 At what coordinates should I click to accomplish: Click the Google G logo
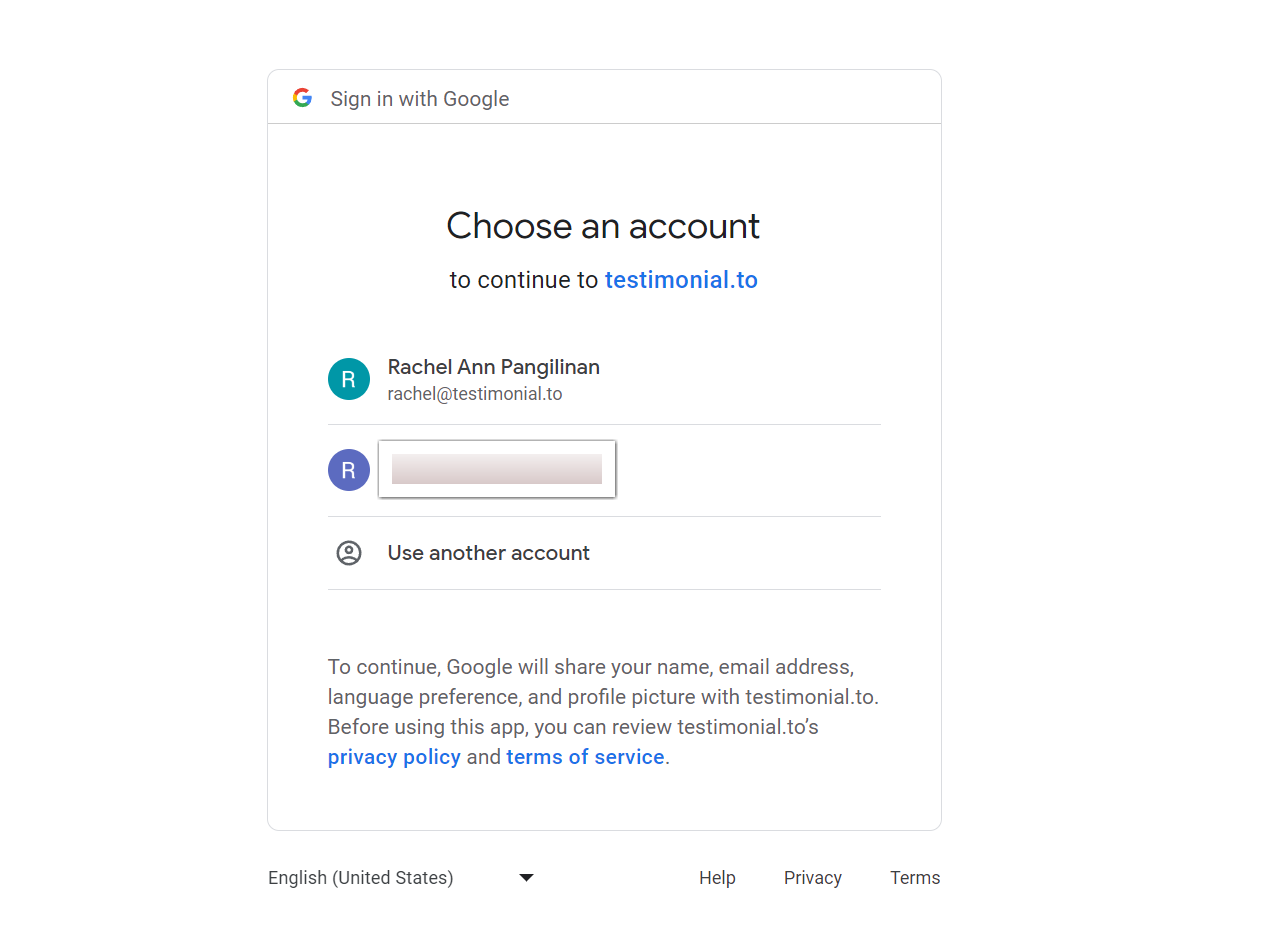point(302,98)
